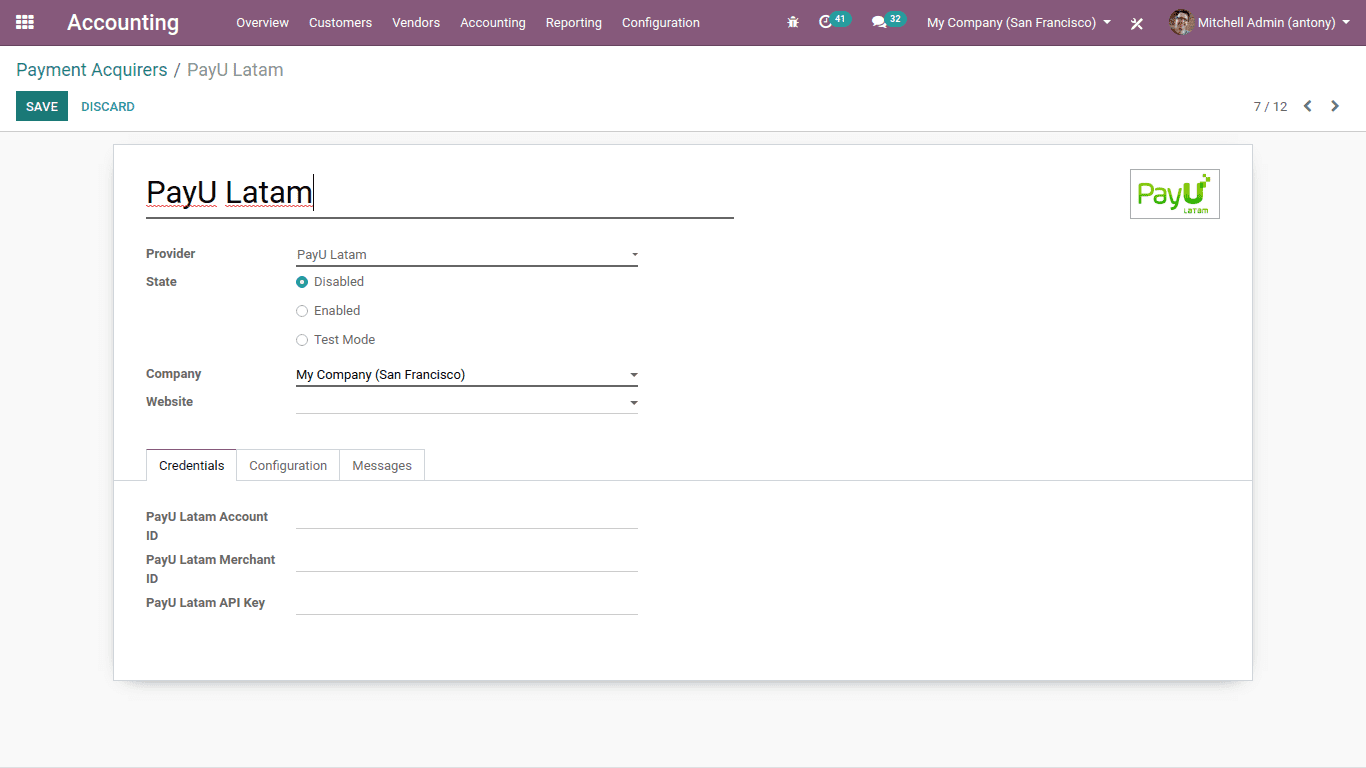Click the SAVE button

click(42, 106)
